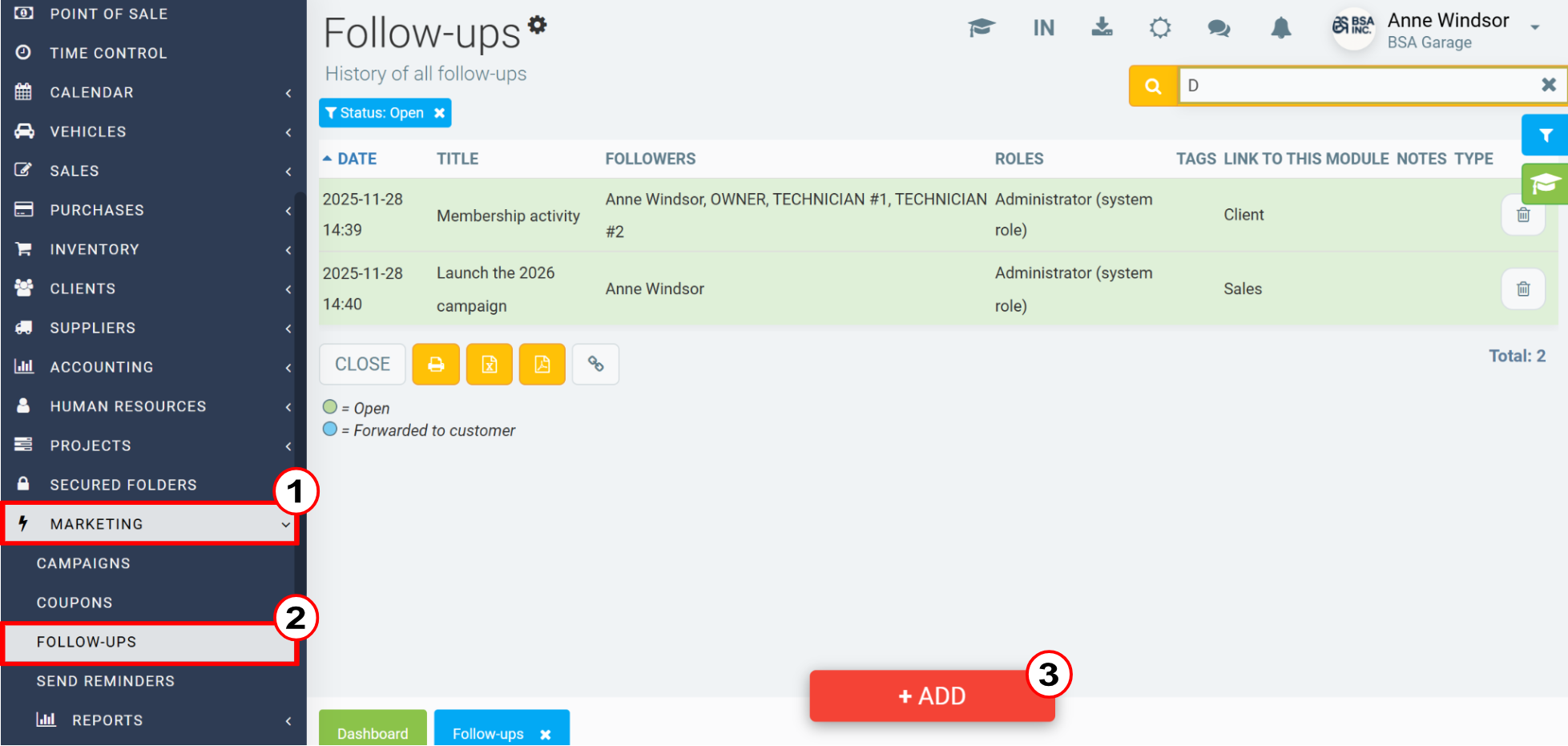Remove the Status: Open filter
The width and height of the screenshot is (1568, 746).
point(439,113)
